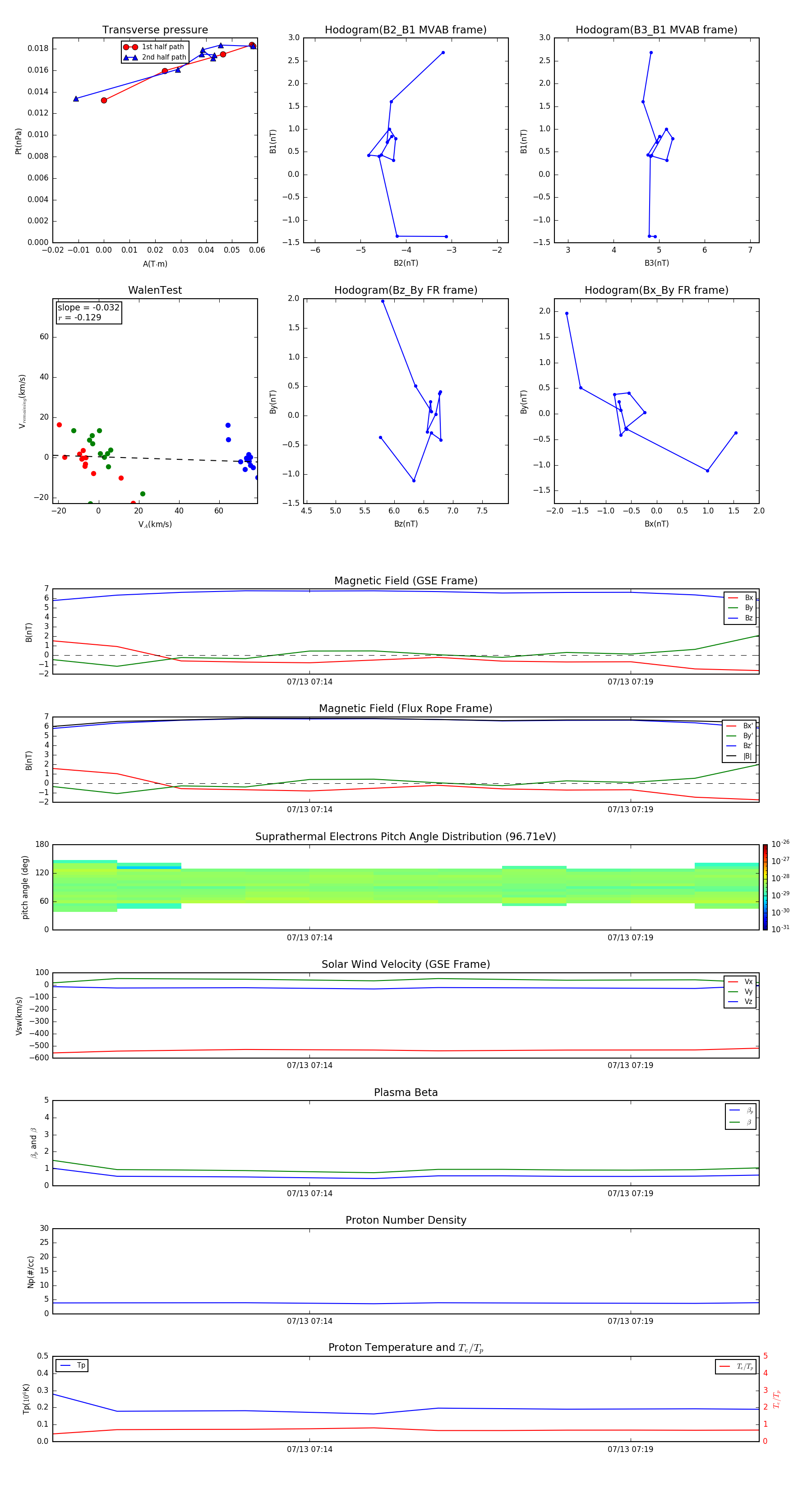Click the "By'" Flux Rope legend entry
Viewport: 812px width, 1489px height.
click(739, 736)
